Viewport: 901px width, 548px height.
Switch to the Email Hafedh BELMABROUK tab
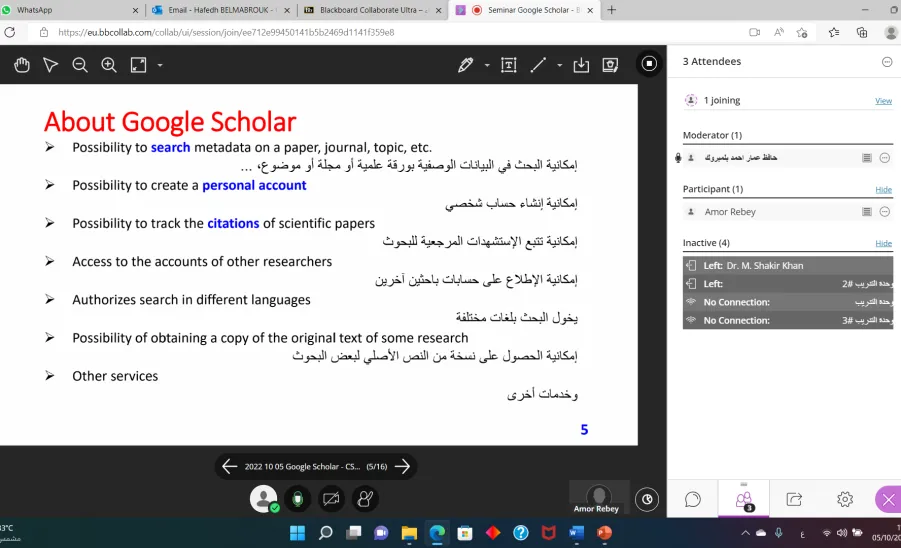point(221,10)
